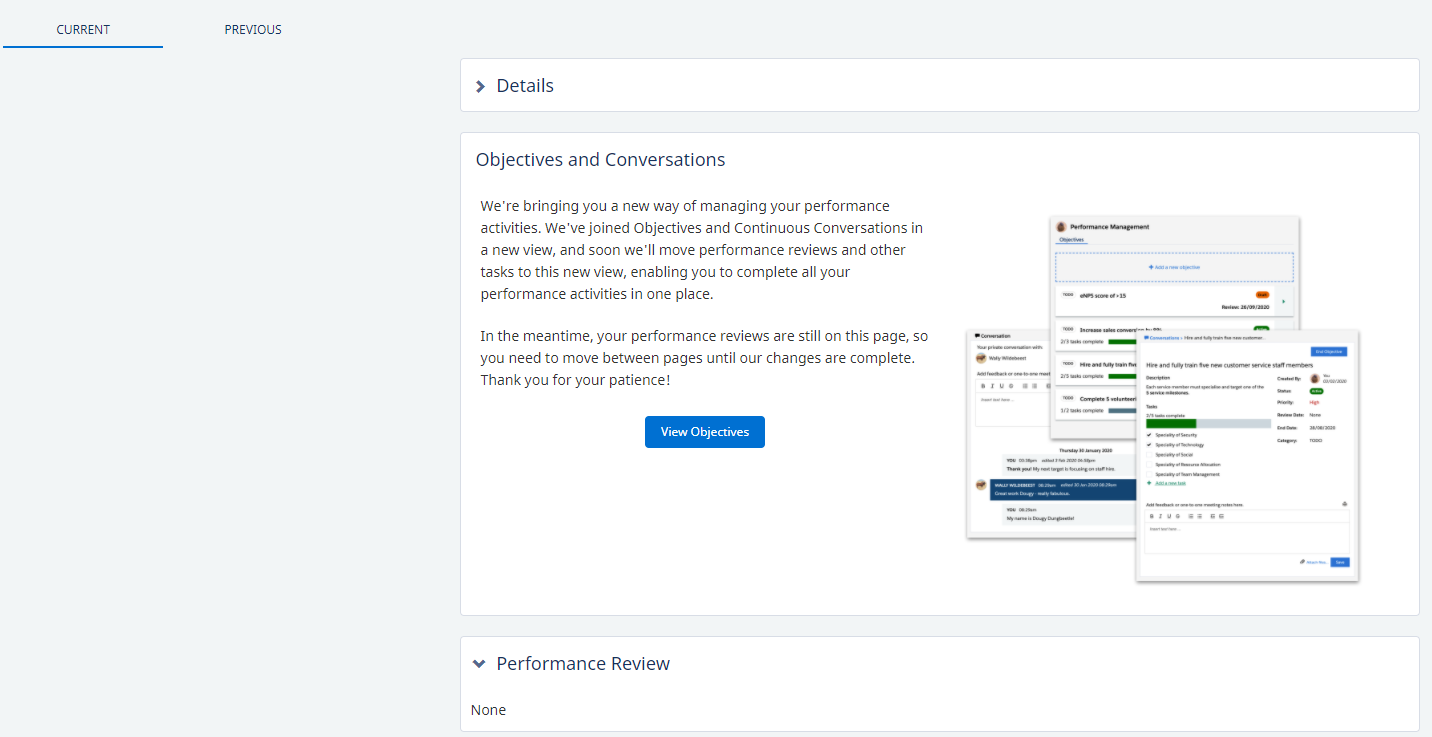Click the Add a new objective box
This screenshot has height=737, width=1432.
[1174, 267]
